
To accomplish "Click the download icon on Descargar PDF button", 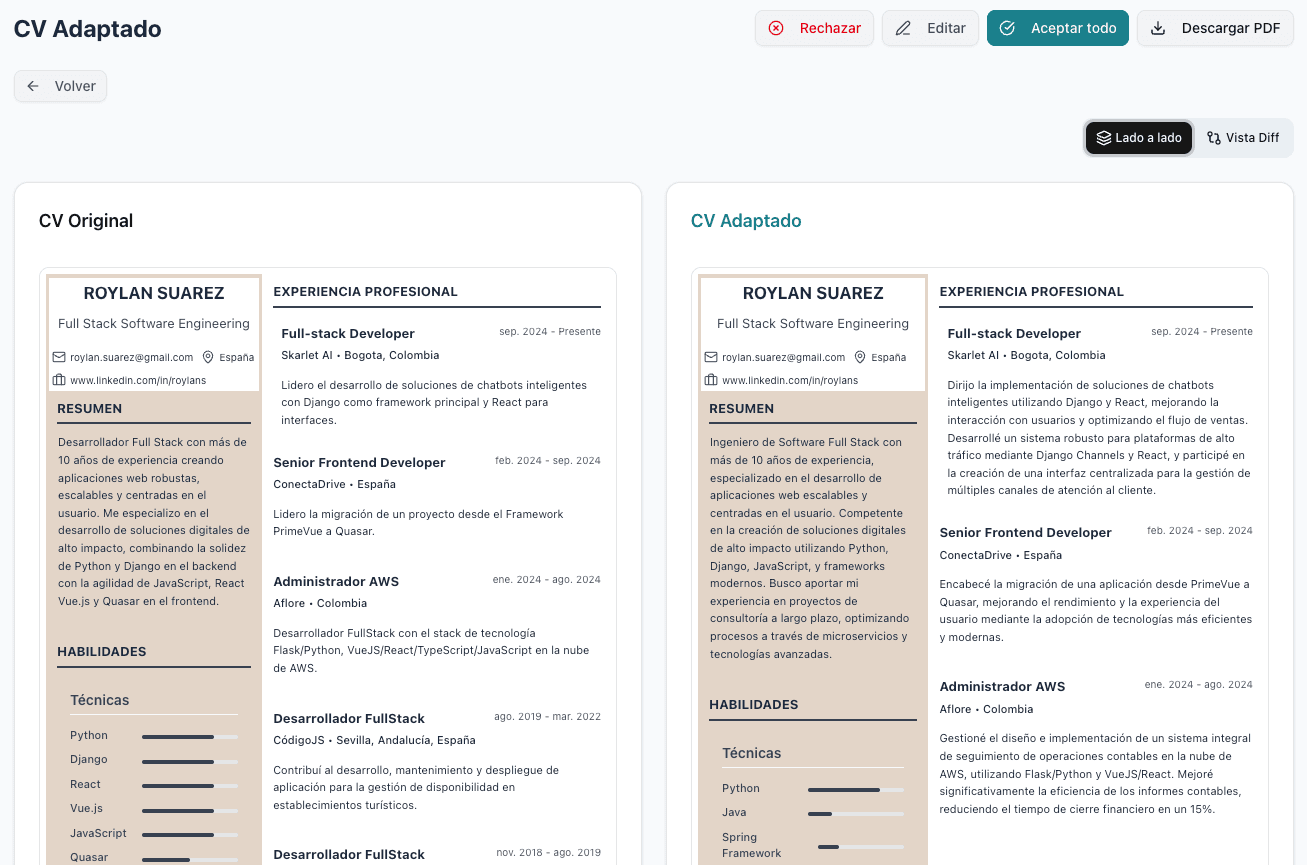I will (x=1159, y=28).
